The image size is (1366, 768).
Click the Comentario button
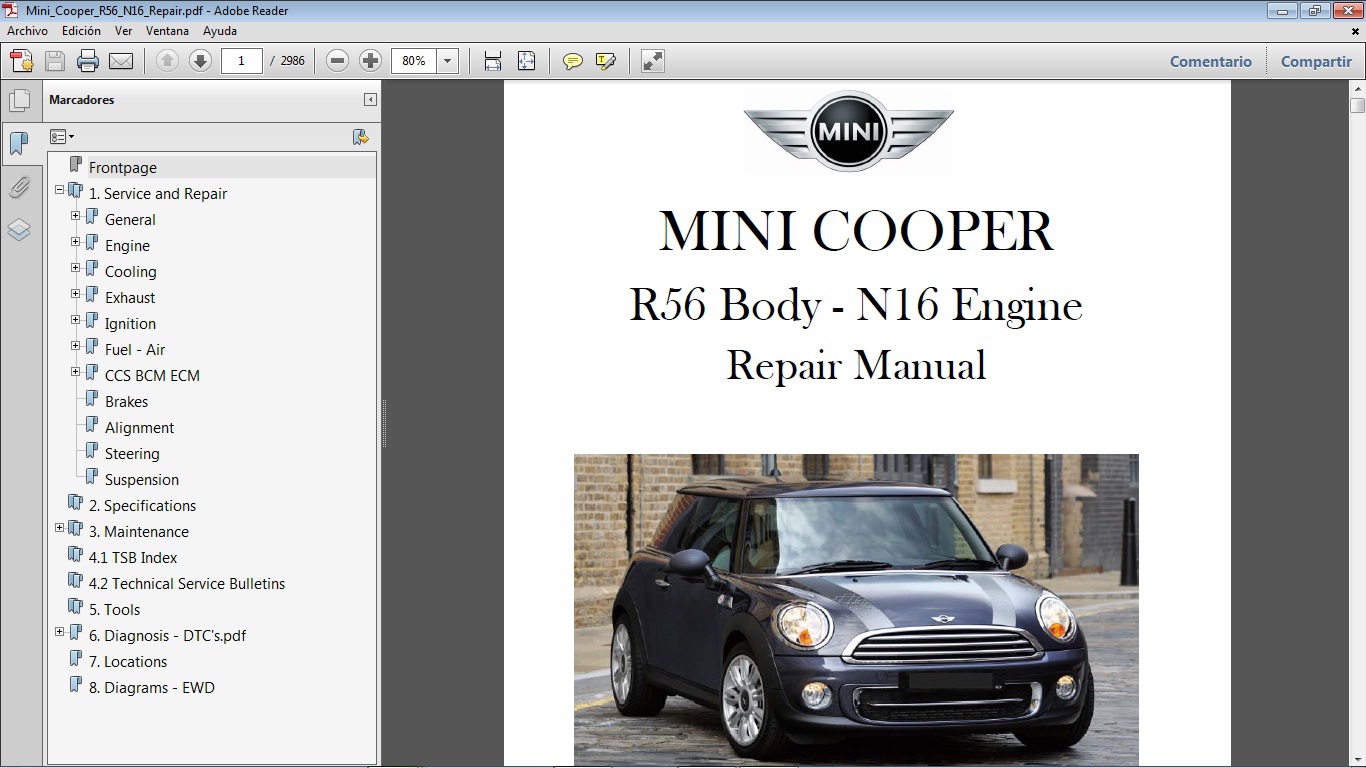(x=1210, y=61)
